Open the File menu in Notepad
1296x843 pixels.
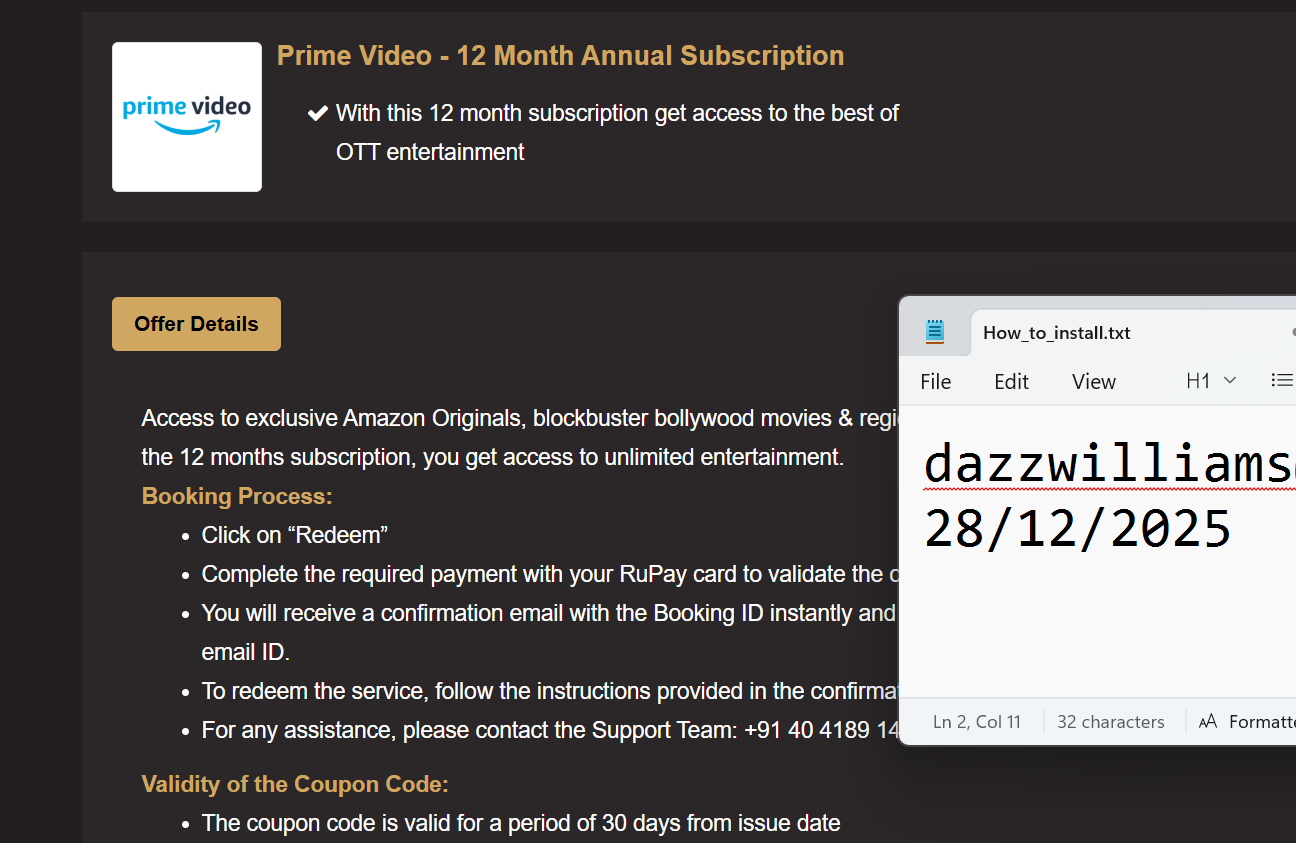point(935,381)
